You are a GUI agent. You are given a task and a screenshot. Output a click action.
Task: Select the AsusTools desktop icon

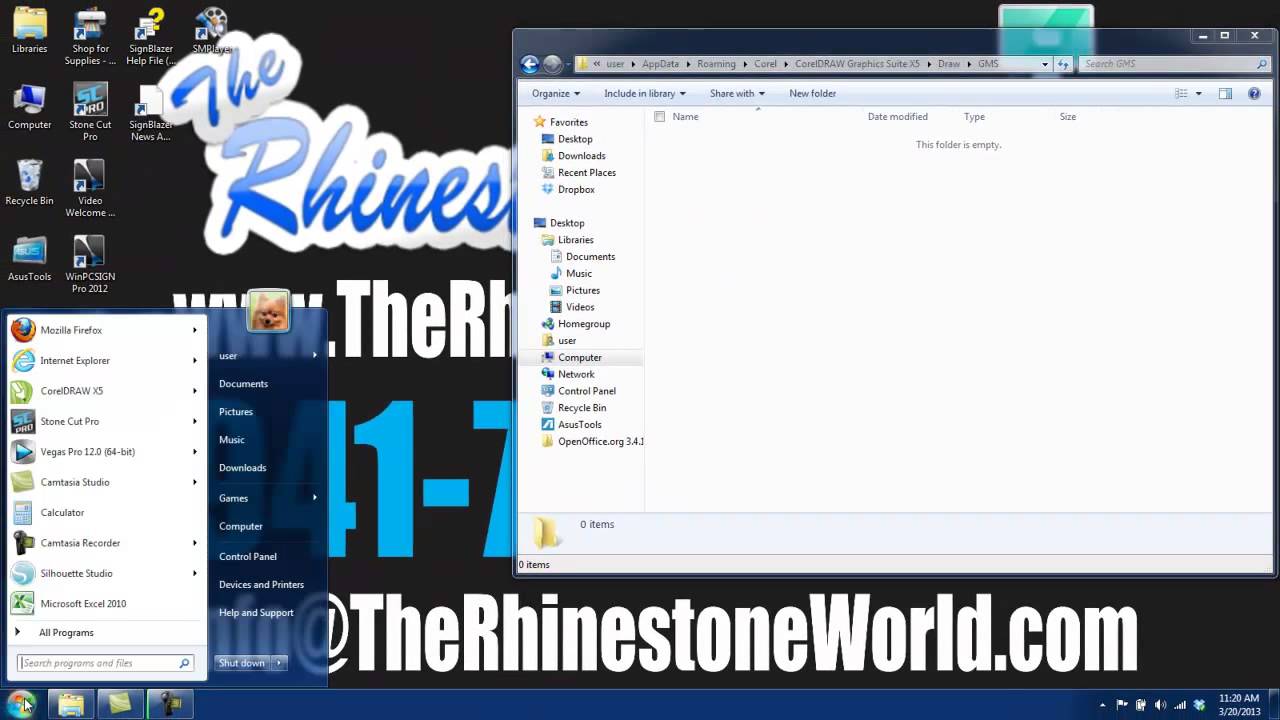(x=30, y=258)
